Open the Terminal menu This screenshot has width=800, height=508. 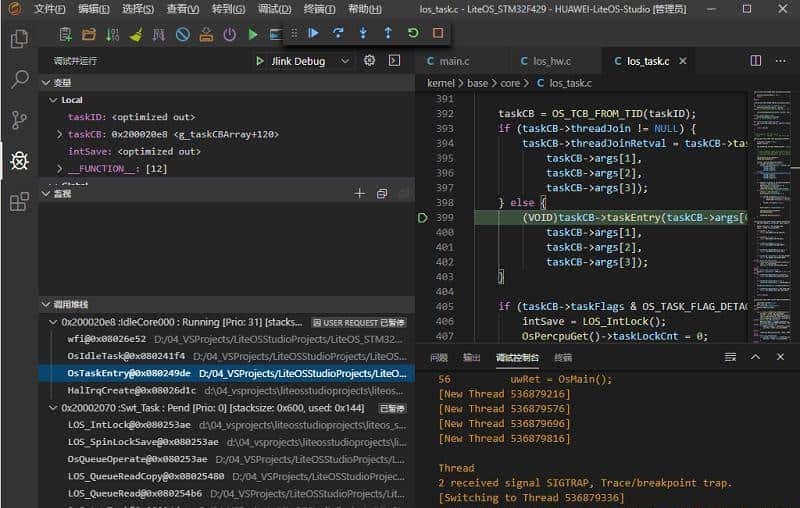tap(319, 9)
